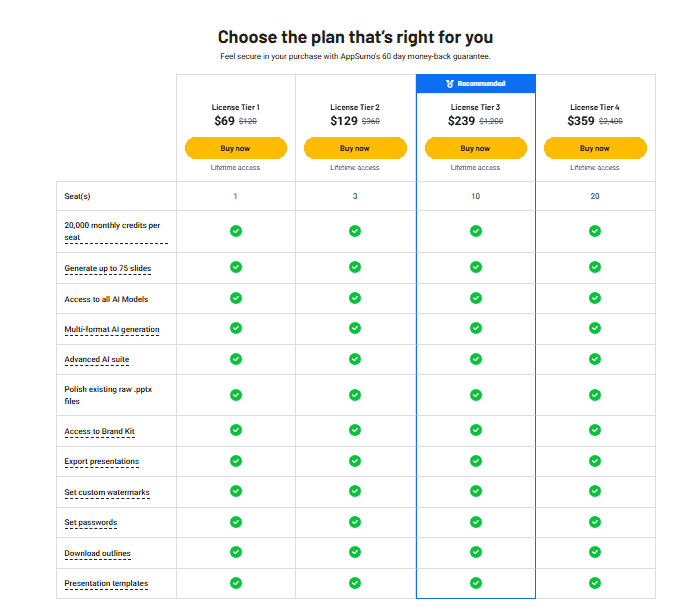Viewport: 697px width, 609px height.
Task: Open the Multi-format AI generation tooltip label
Action: point(112,329)
